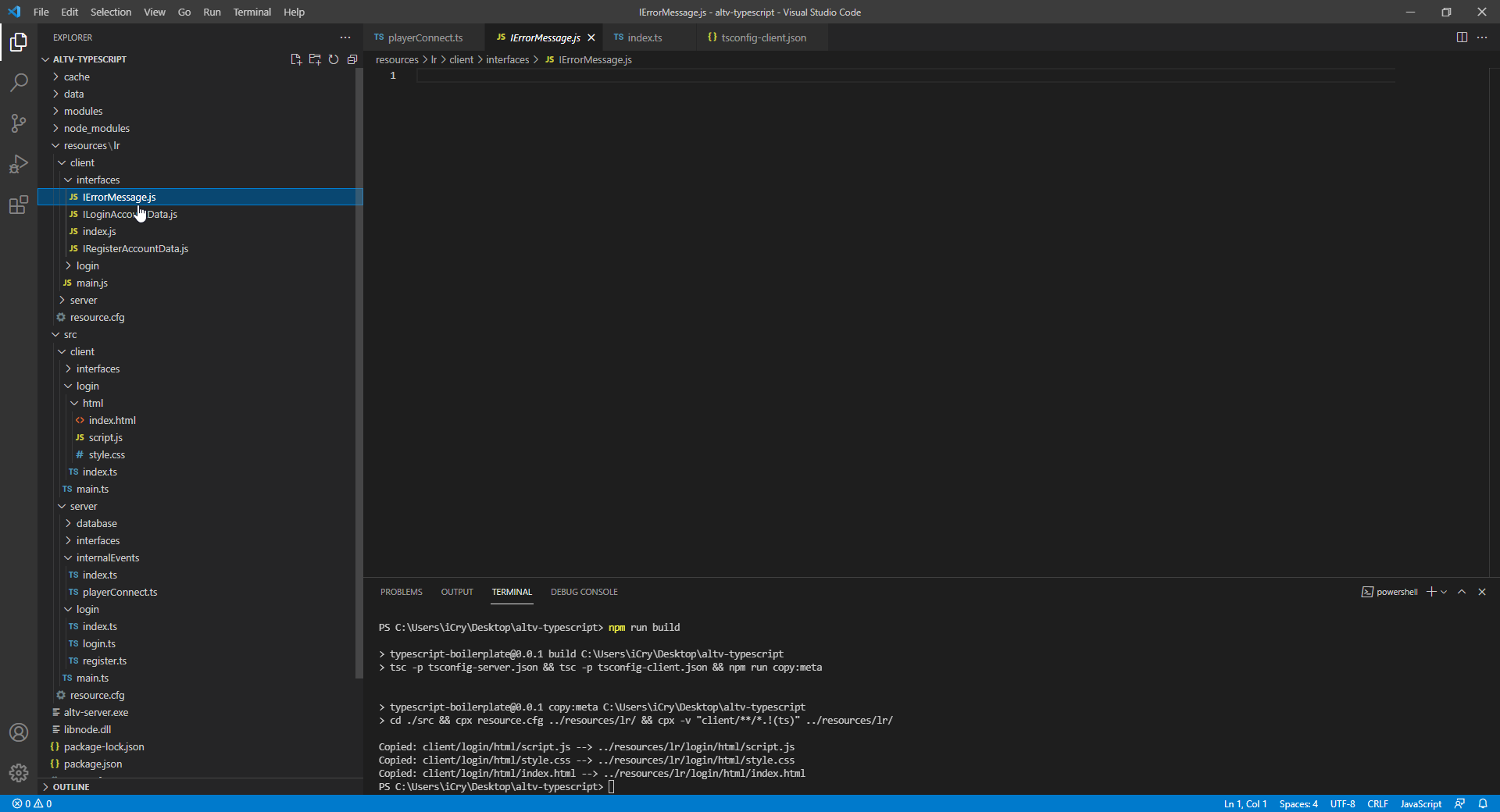Switch to the tsconfig-client.json tab
Image resolution: width=1500 pixels, height=812 pixels.
763,37
